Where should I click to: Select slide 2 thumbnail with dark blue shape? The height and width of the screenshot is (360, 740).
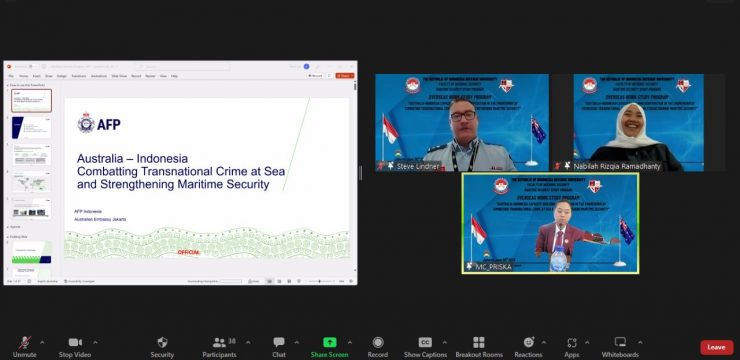click(x=32, y=127)
